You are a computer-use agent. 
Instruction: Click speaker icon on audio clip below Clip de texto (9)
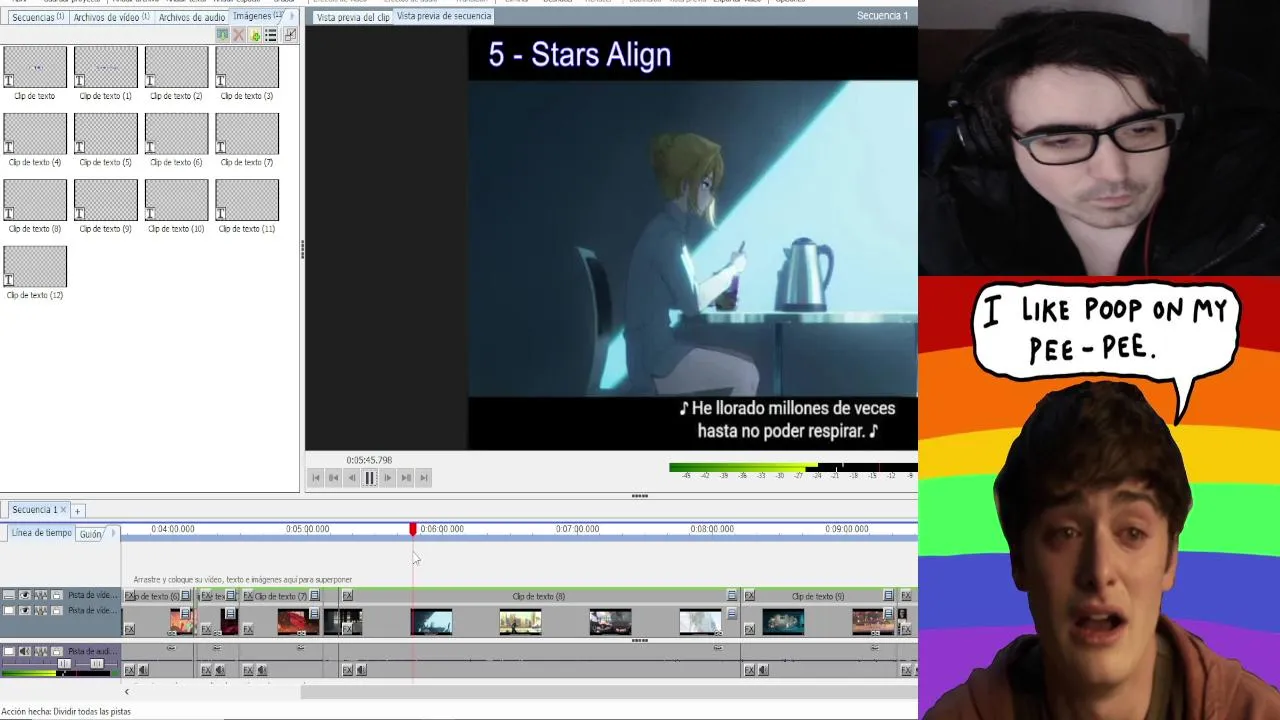coord(763,669)
